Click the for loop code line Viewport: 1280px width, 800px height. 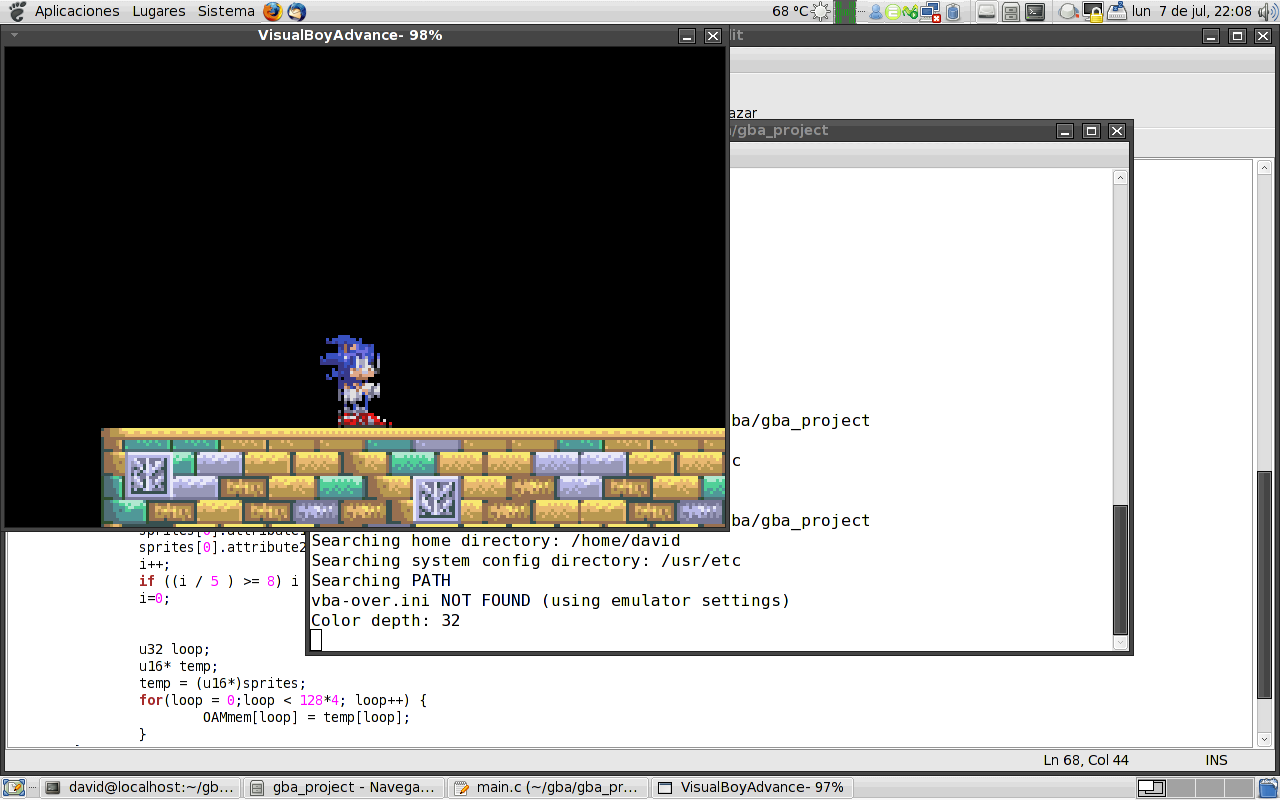(x=283, y=700)
